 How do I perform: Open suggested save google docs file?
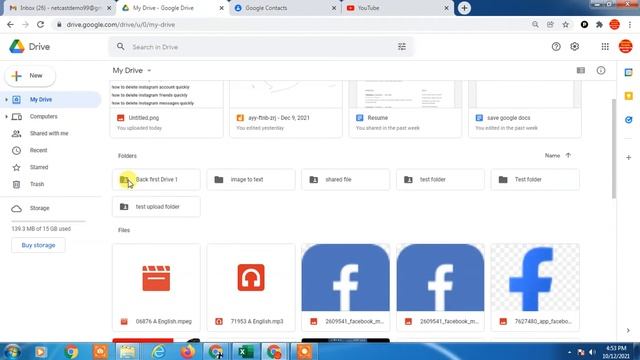click(x=525, y=109)
